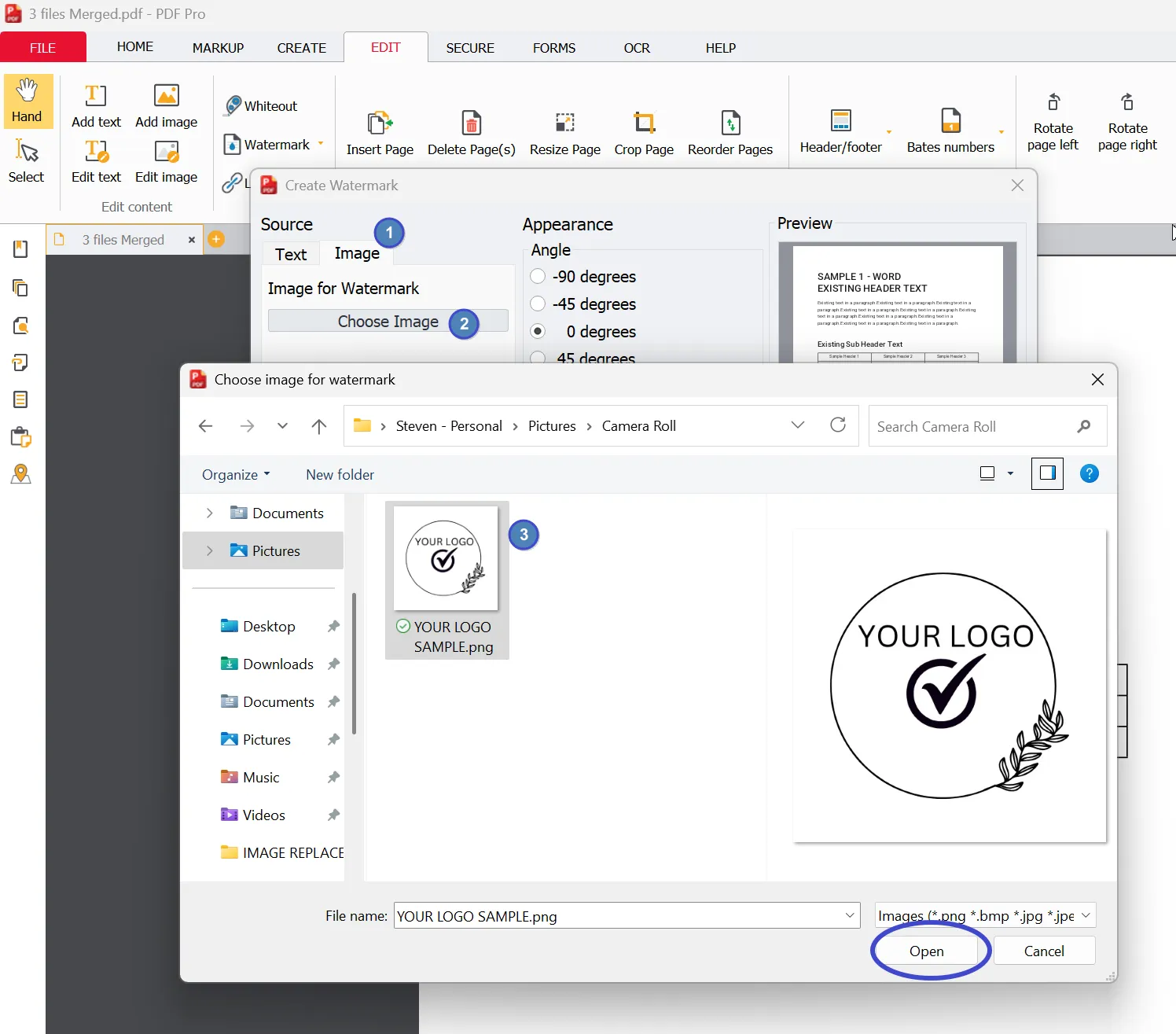
Task: Apply the Whiteout tool
Action: pos(261,105)
